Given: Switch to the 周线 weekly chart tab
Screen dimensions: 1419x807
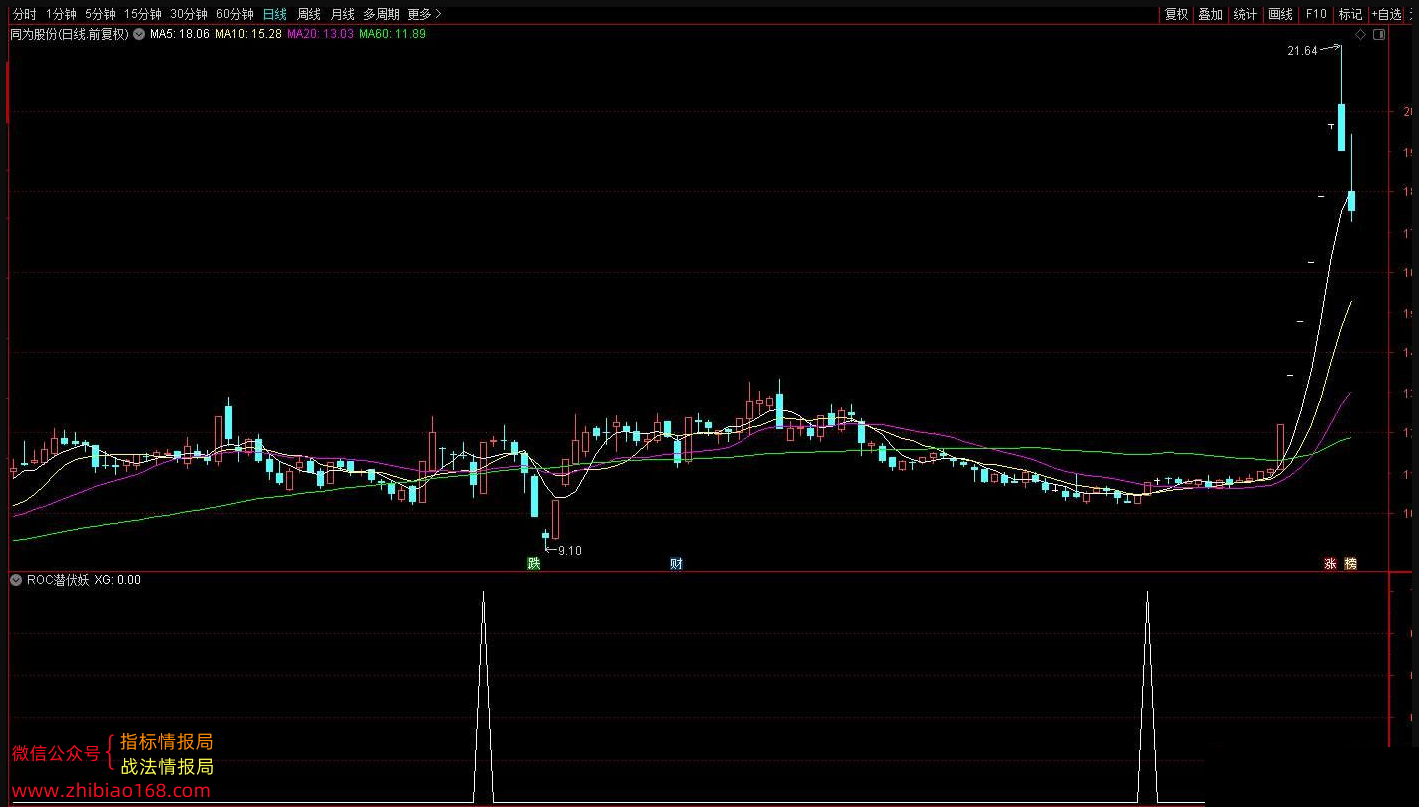Looking at the screenshot, I should tap(309, 14).
